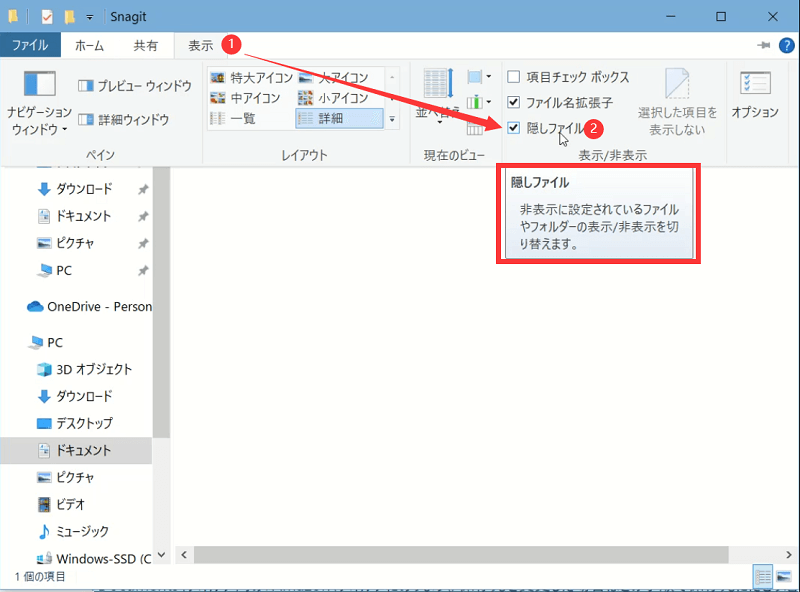This screenshot has height=592, width=800.
Task: Open the group-by dropdown icon
Action: 479,77
